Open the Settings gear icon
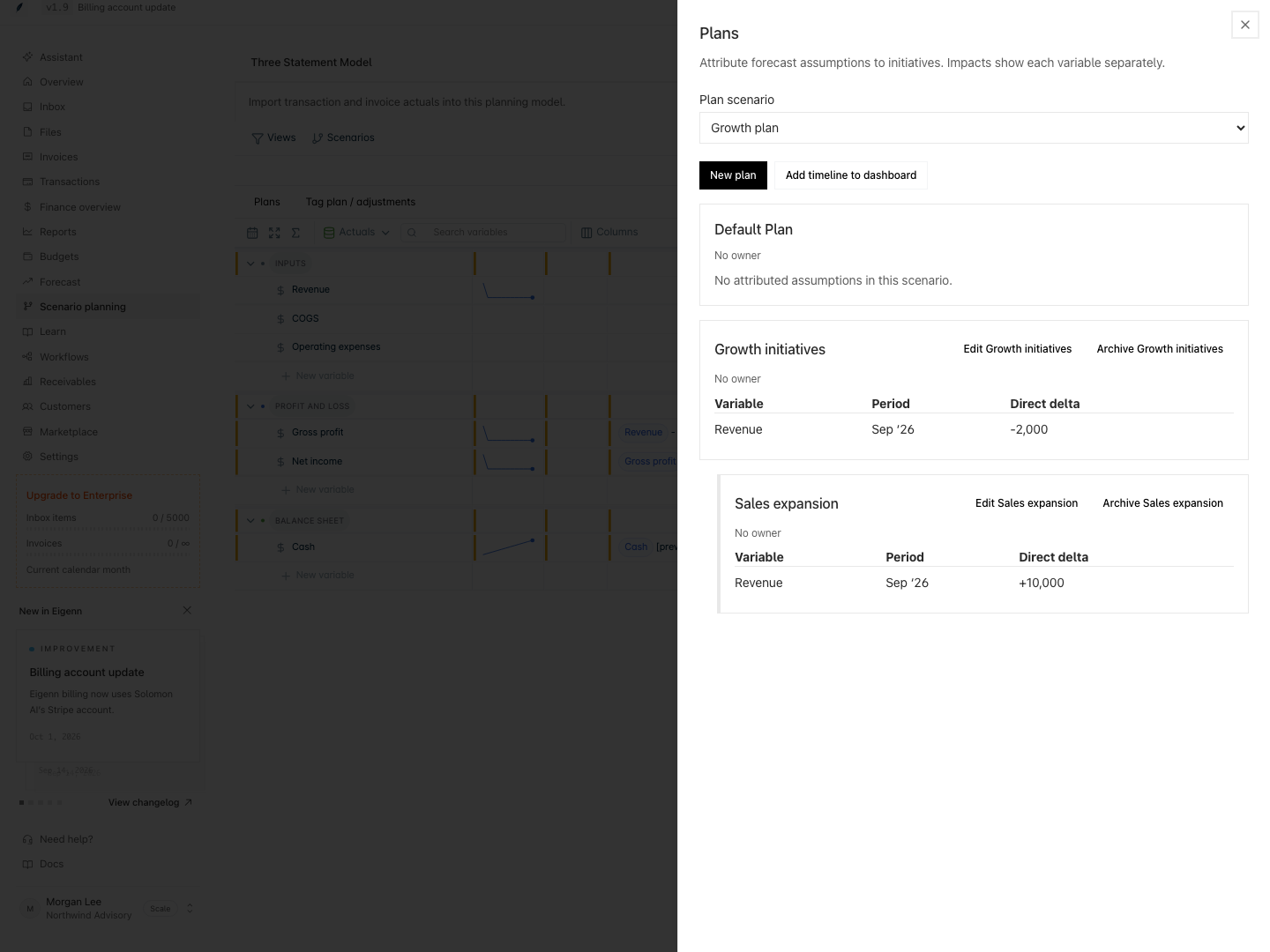The image size is (1270, 952). (27, 457)
